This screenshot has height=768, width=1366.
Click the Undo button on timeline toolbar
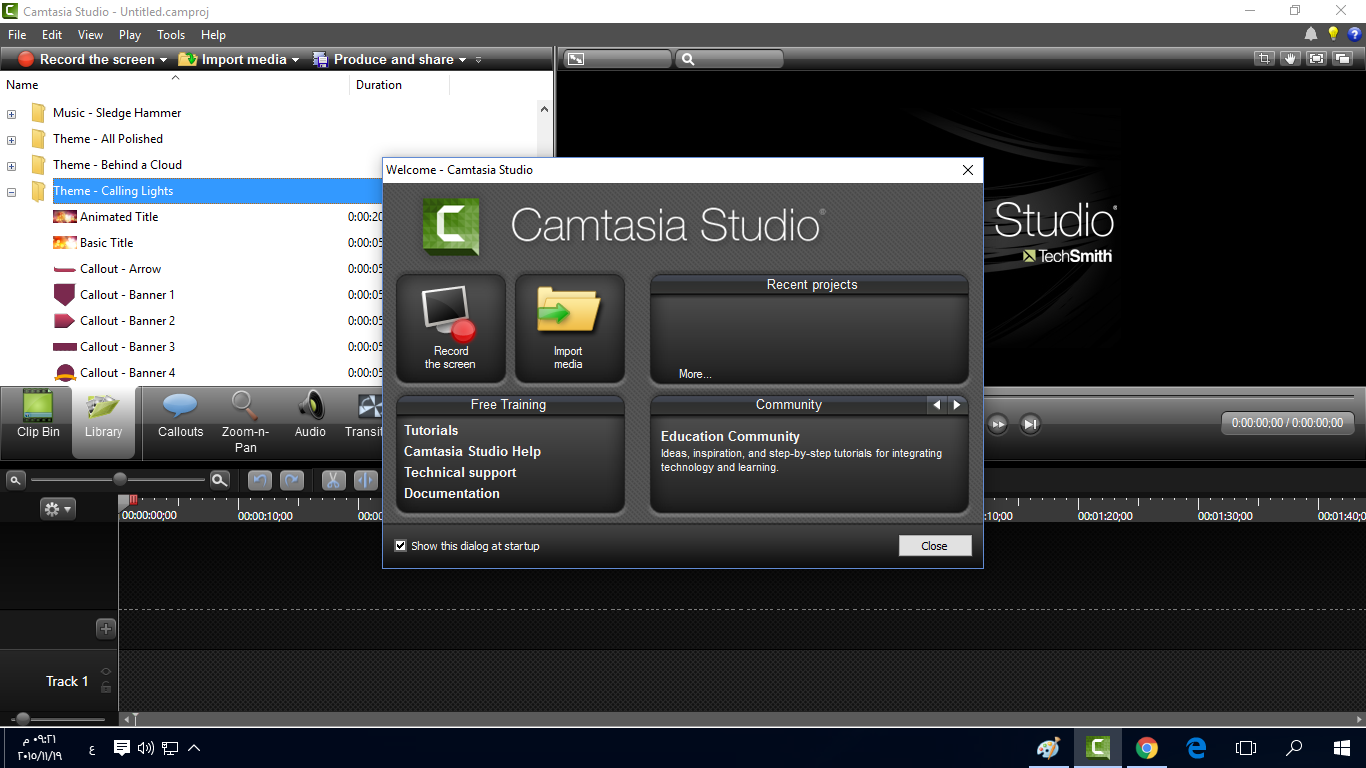[x=260, y=480]
